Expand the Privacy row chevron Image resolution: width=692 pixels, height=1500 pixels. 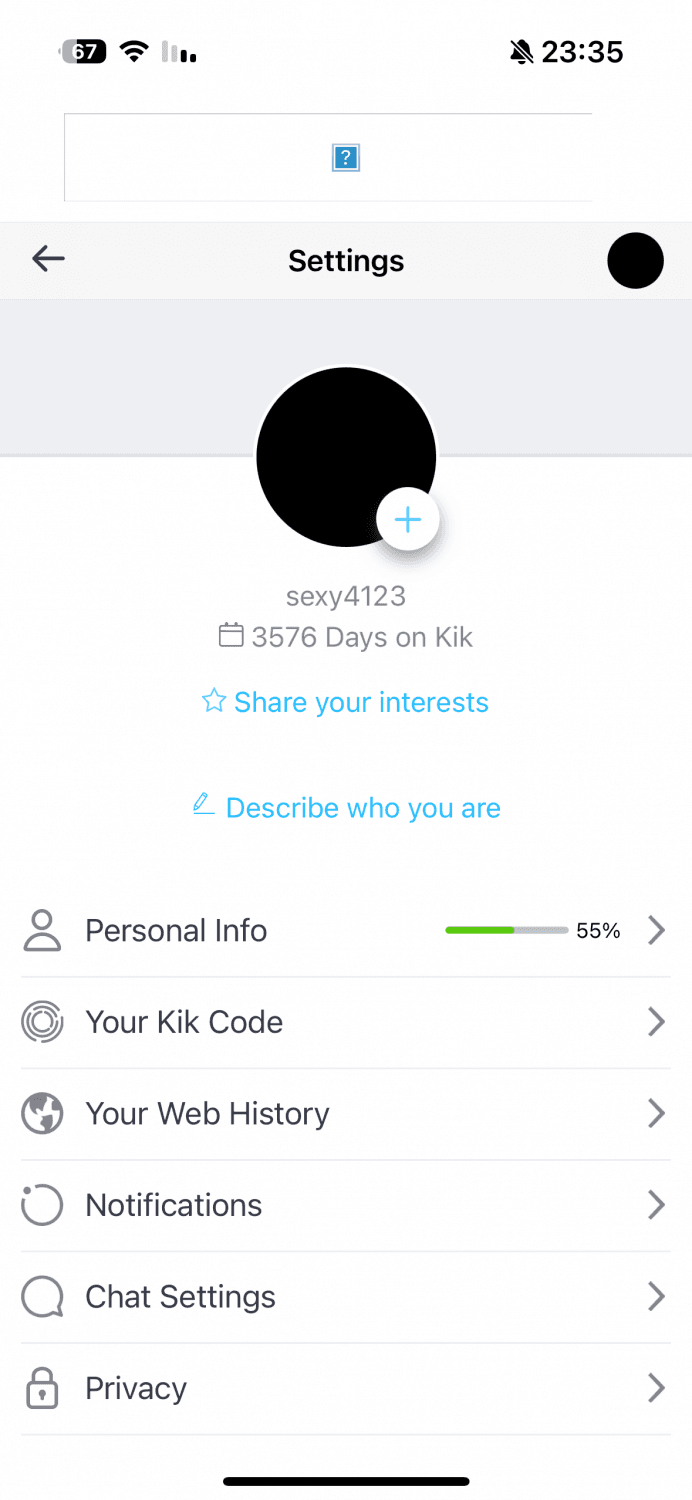click(657, 1387)
